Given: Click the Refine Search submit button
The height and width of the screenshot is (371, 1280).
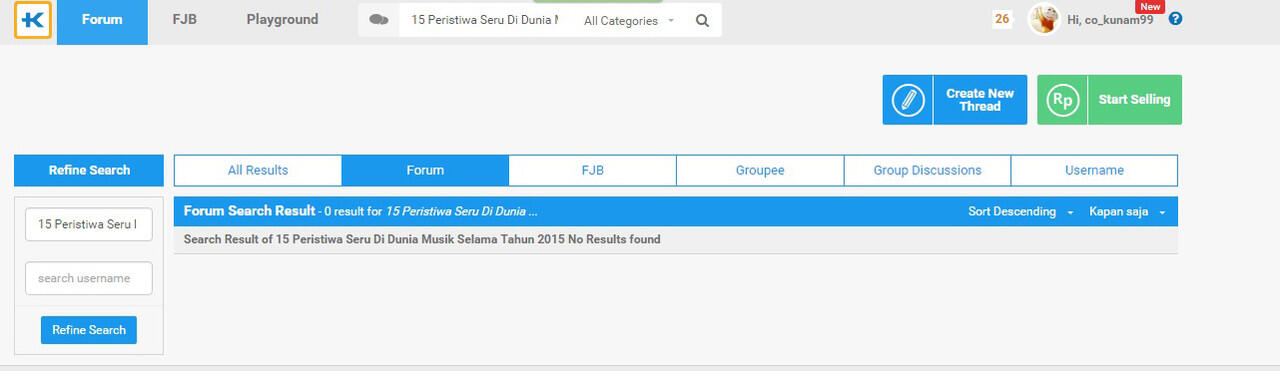Looking at the screenshot, I should pyautogui.click(x=89, y=330).
